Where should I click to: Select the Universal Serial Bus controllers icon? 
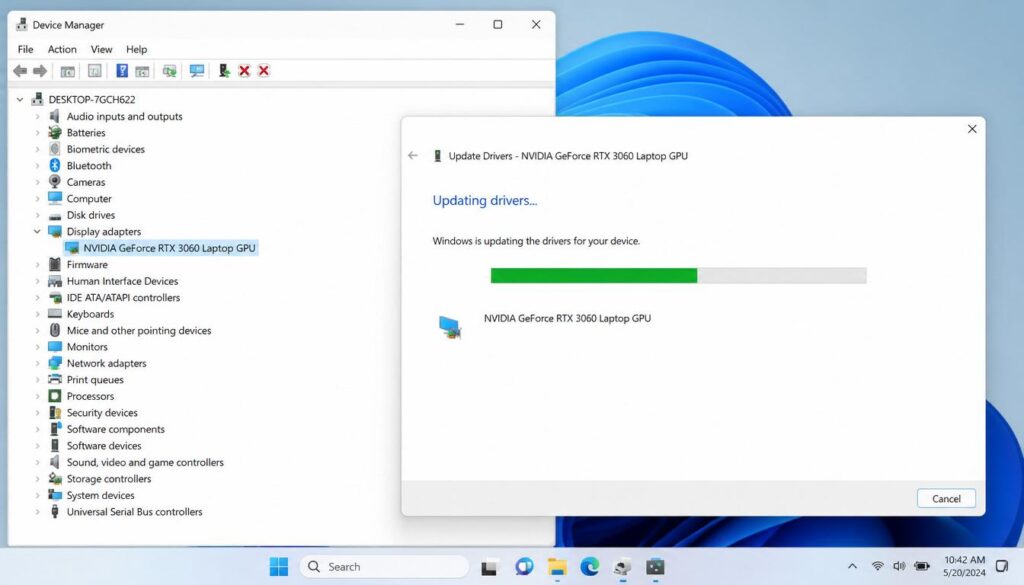coord(55,511)
